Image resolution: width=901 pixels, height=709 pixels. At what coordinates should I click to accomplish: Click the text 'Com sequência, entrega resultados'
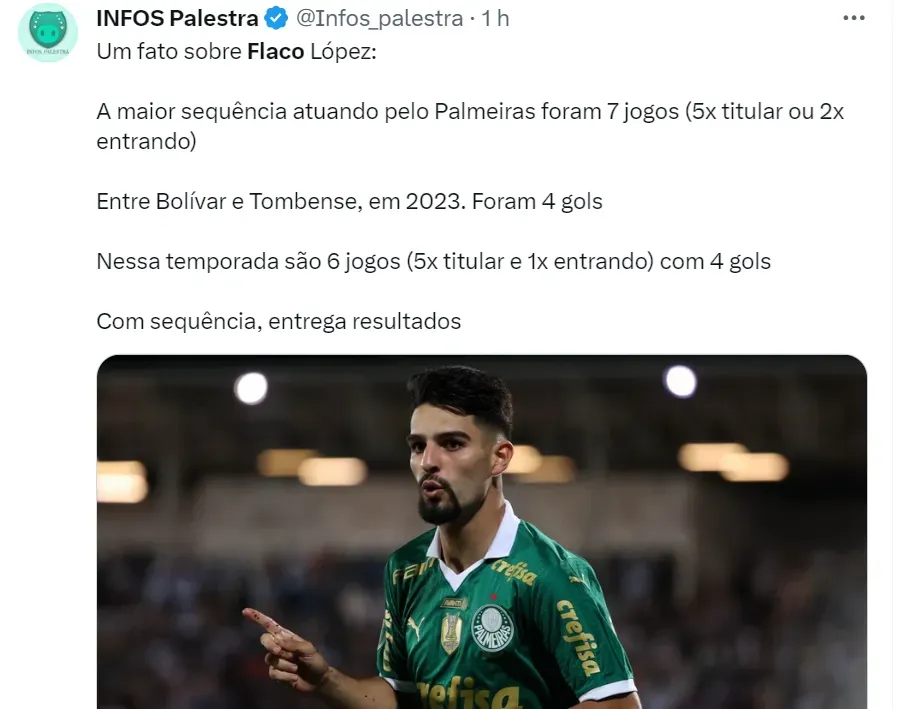tap(279, 322)
